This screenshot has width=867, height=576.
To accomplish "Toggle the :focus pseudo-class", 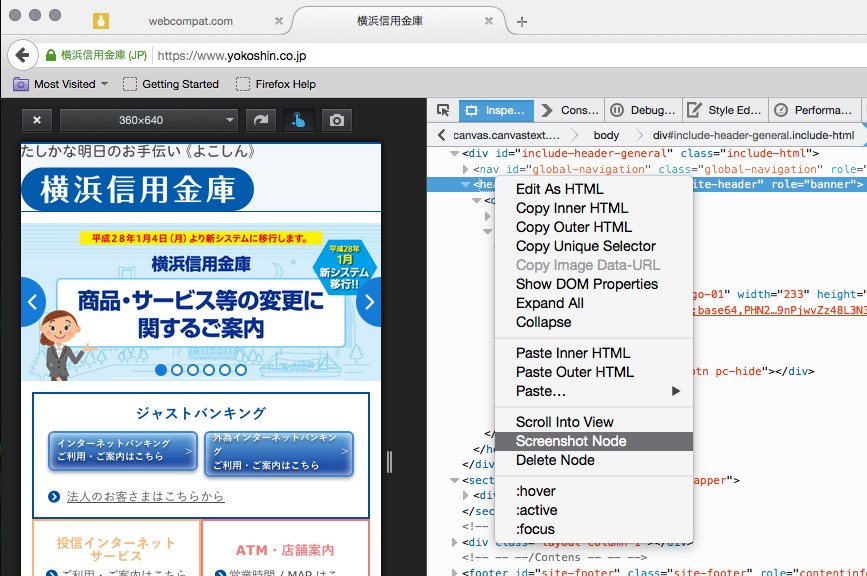I will [594, 529].
